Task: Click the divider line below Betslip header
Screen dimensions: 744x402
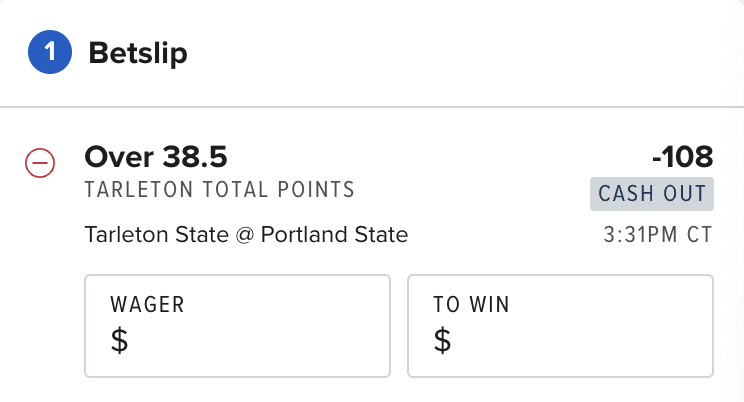Action: point(372,107)
